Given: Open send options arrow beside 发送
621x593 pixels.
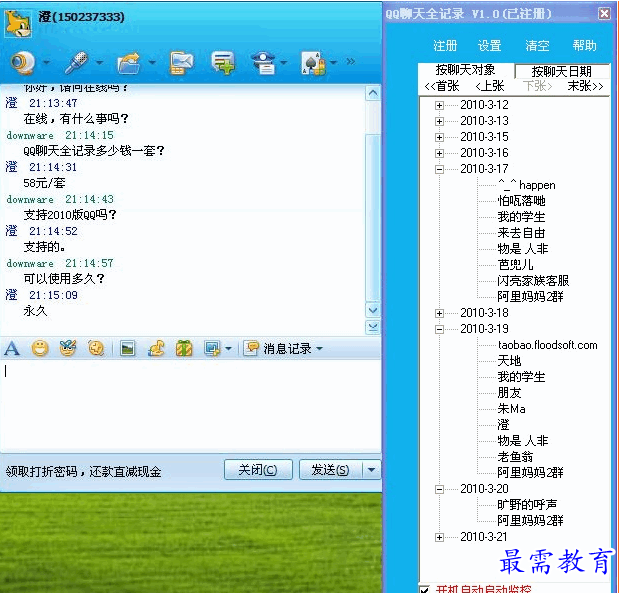Looking at the screenshot, I should click(371, 470).
